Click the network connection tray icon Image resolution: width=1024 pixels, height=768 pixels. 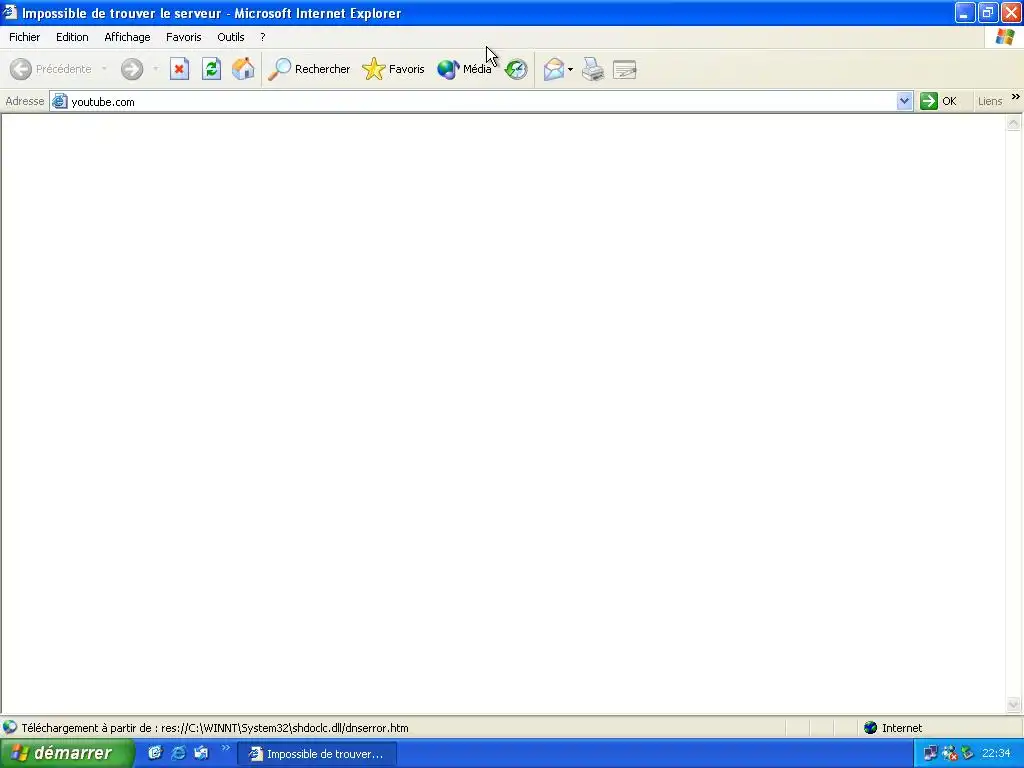pos(931,754)
